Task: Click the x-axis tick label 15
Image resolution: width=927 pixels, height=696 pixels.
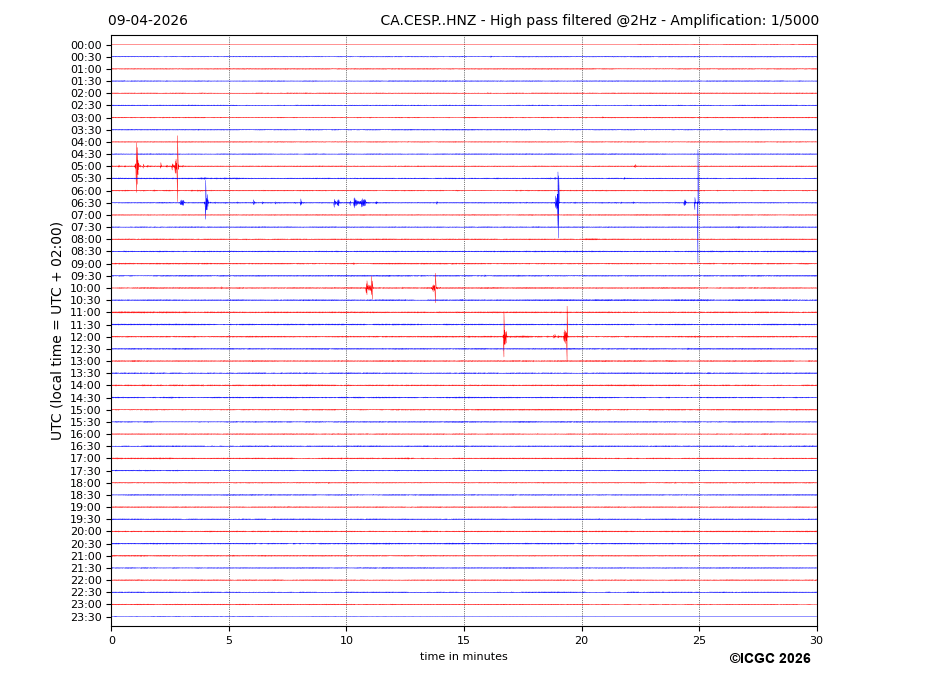Action: click(464, 640)
